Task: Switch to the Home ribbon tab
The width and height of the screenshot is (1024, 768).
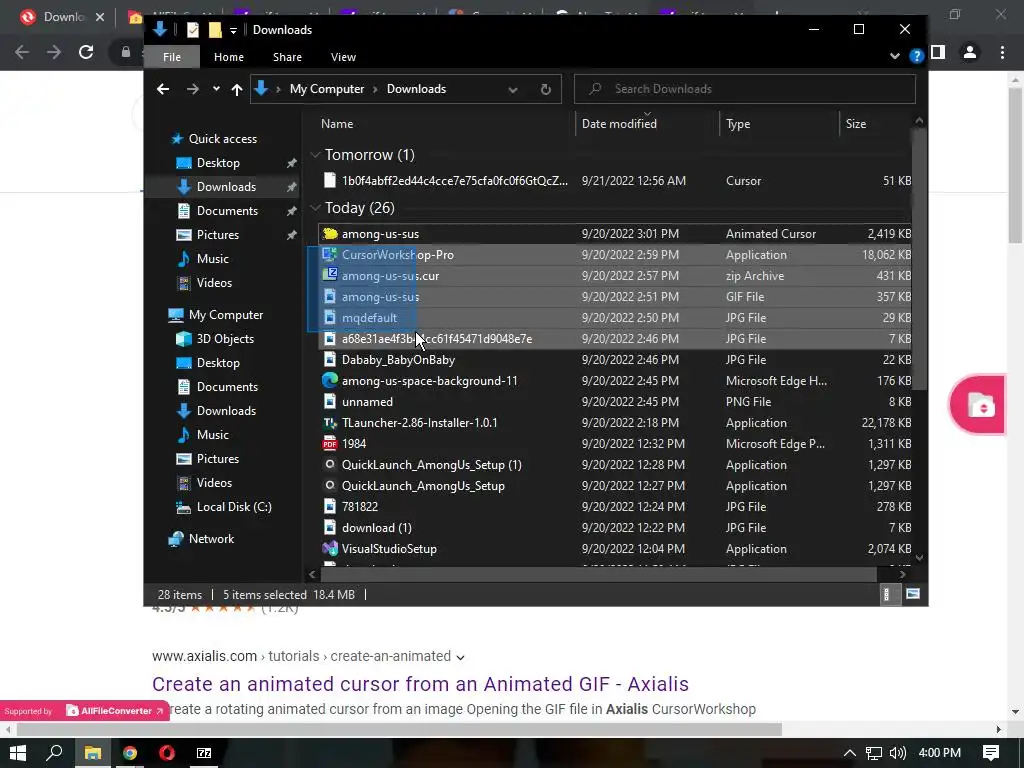Action: pyautogui.click(x=229, y=57)
